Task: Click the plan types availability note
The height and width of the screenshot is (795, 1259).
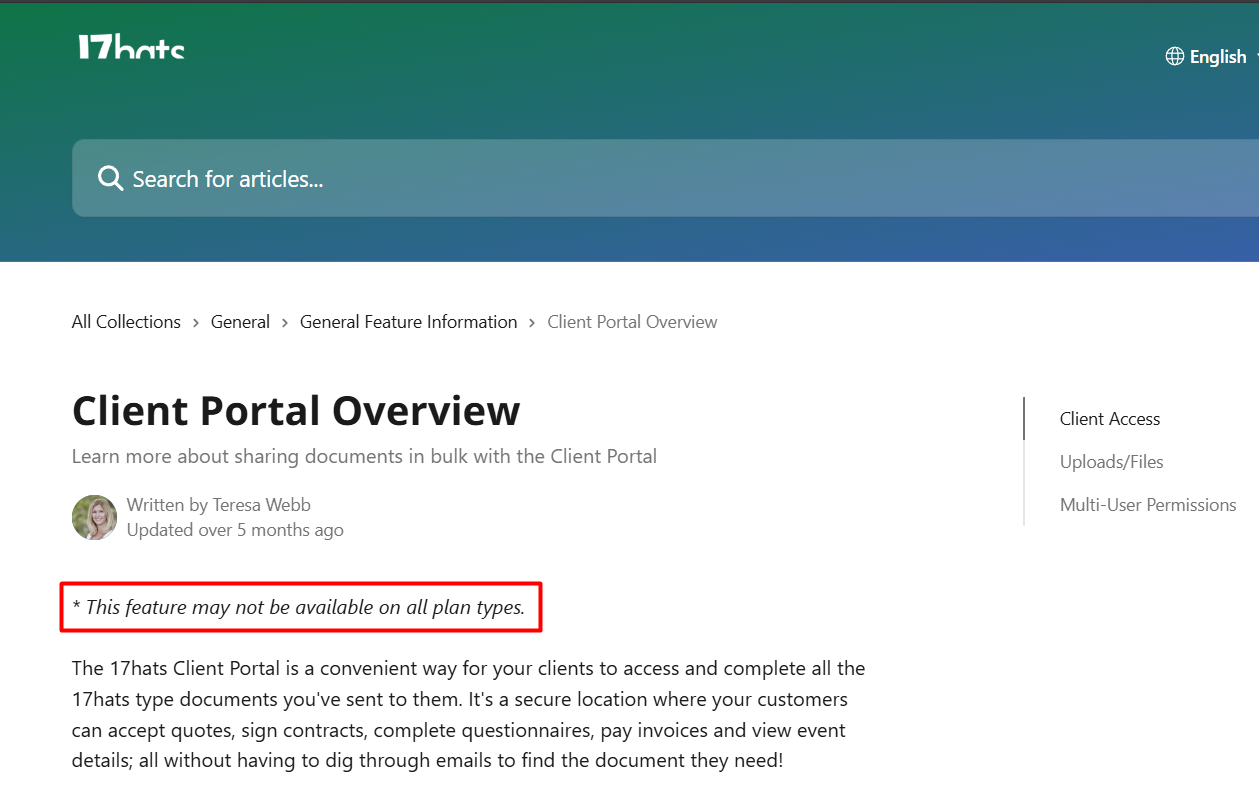Action: click(299, 607)
